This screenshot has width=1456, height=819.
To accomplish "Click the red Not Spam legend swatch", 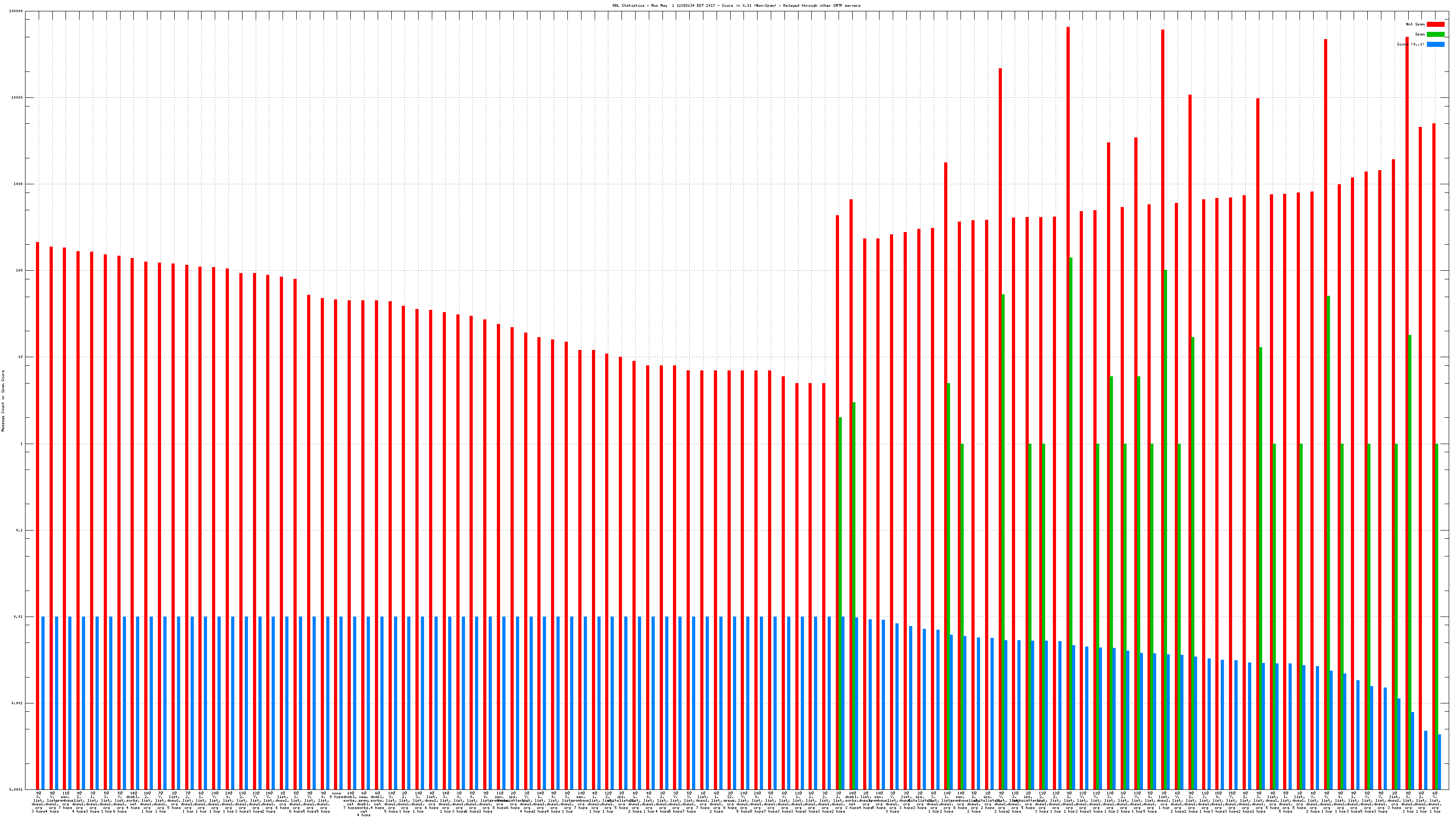I will click(x=1435, y=24).
